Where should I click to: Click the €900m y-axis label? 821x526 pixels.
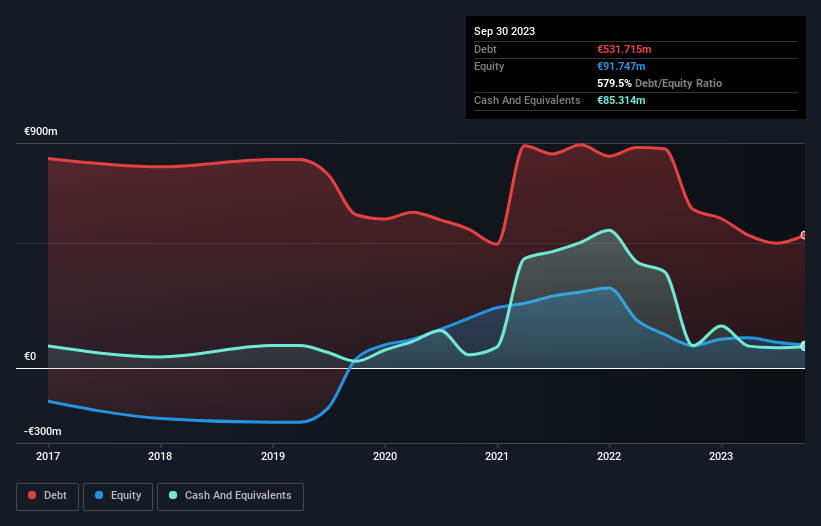[41, 131]
